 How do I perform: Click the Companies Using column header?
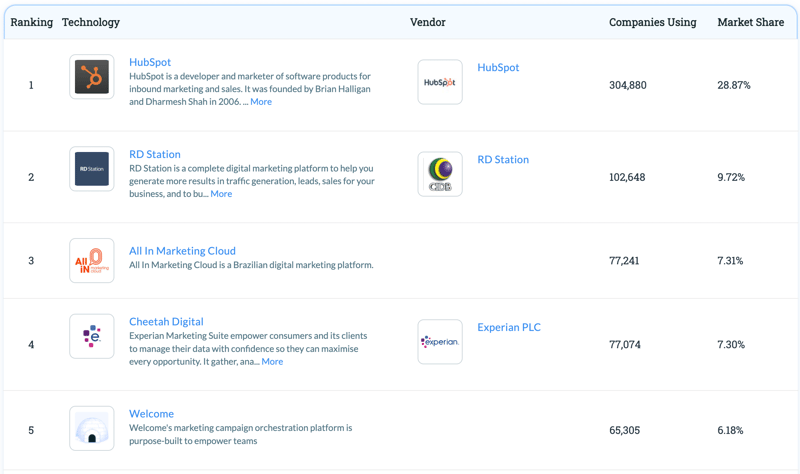(653, 22)
